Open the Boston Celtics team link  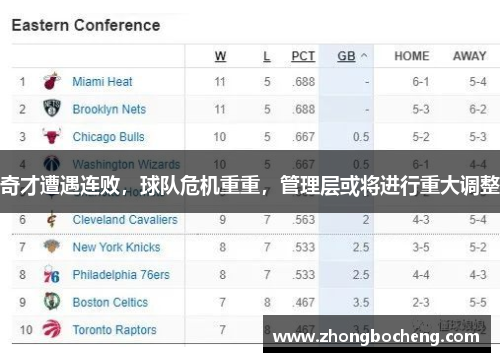(x=110, y=302)
